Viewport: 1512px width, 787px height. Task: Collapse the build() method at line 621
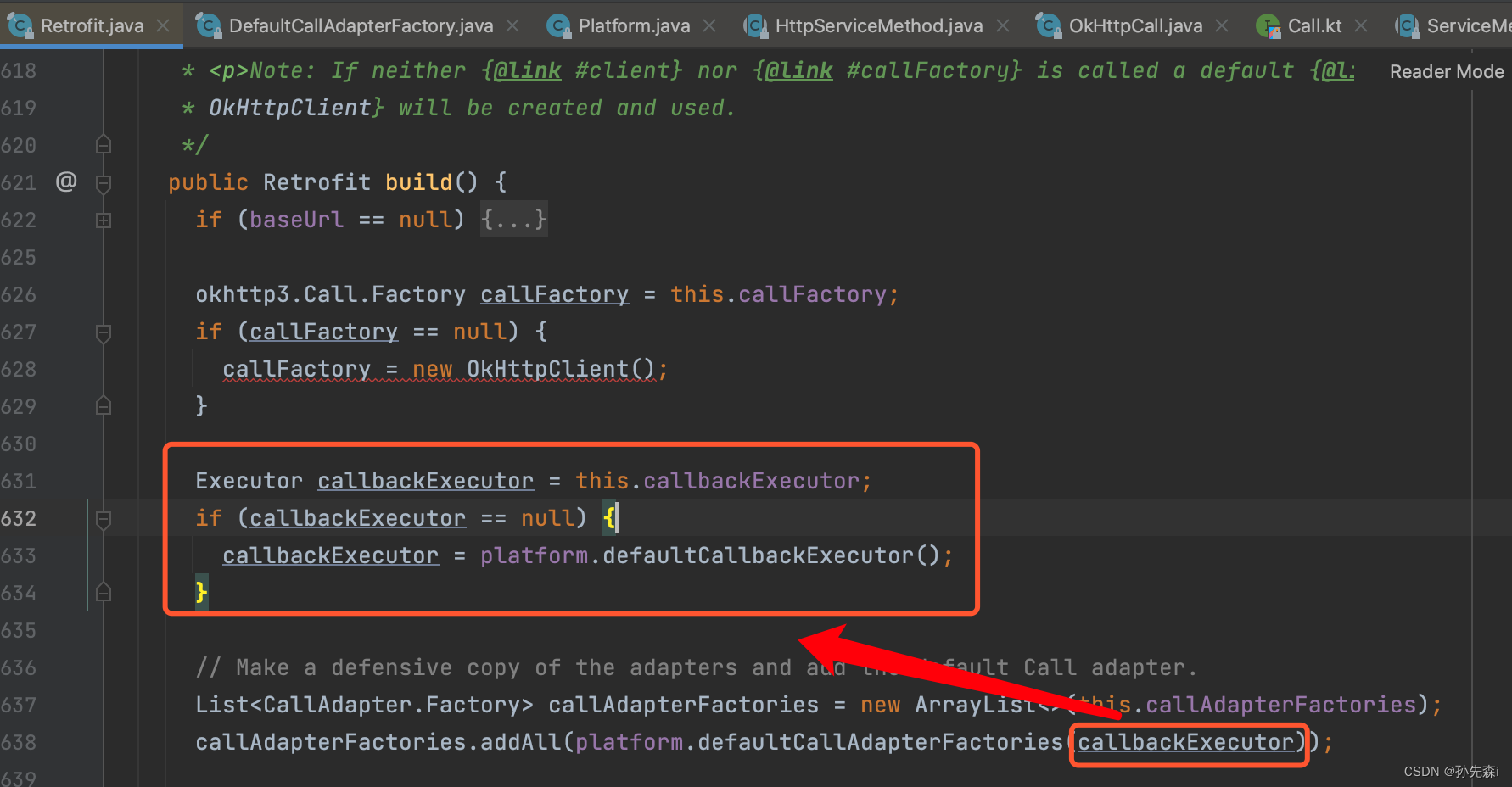pos(104,182)
